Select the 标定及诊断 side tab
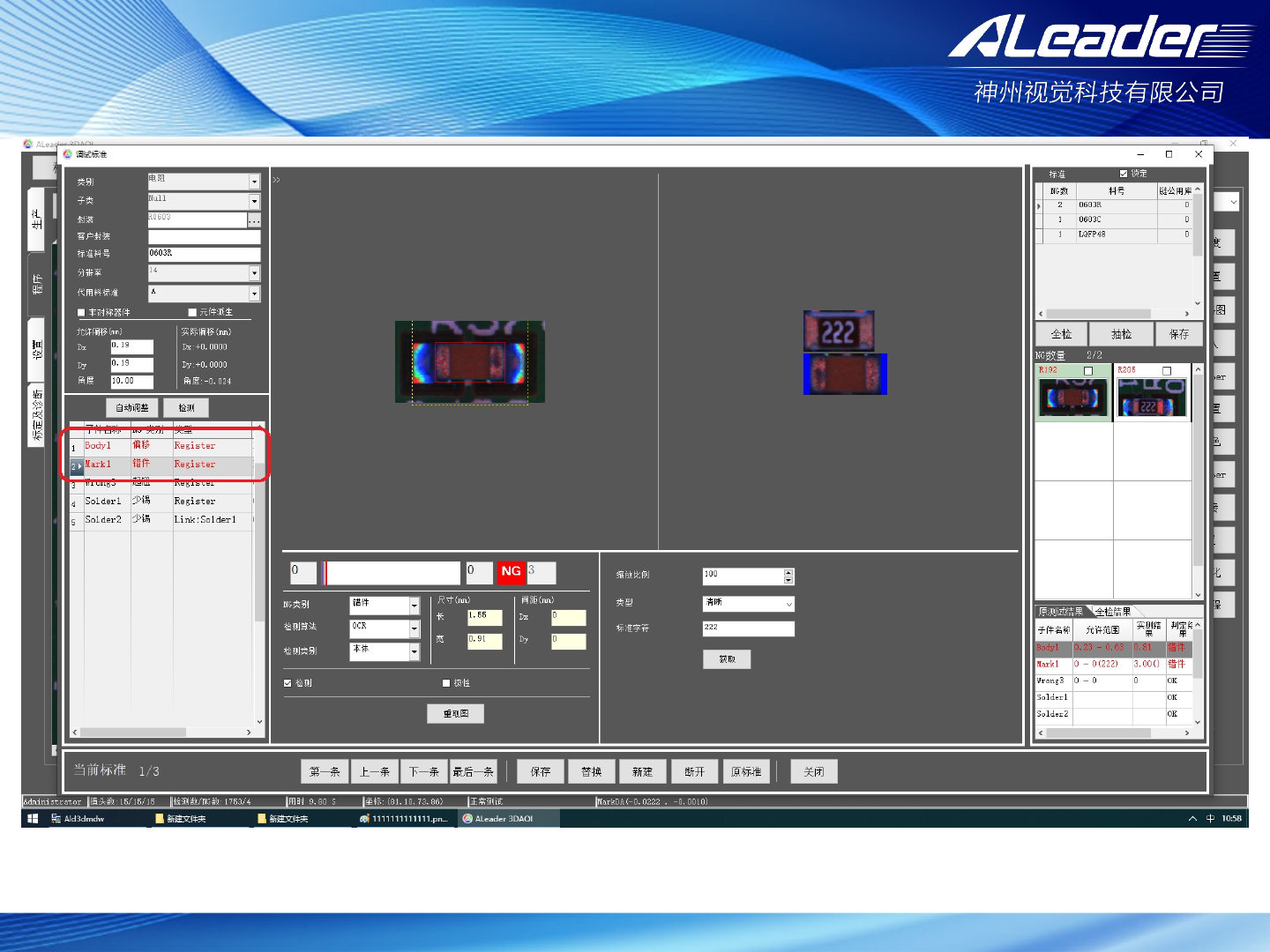1270x952 pixels. pos(36,416)
